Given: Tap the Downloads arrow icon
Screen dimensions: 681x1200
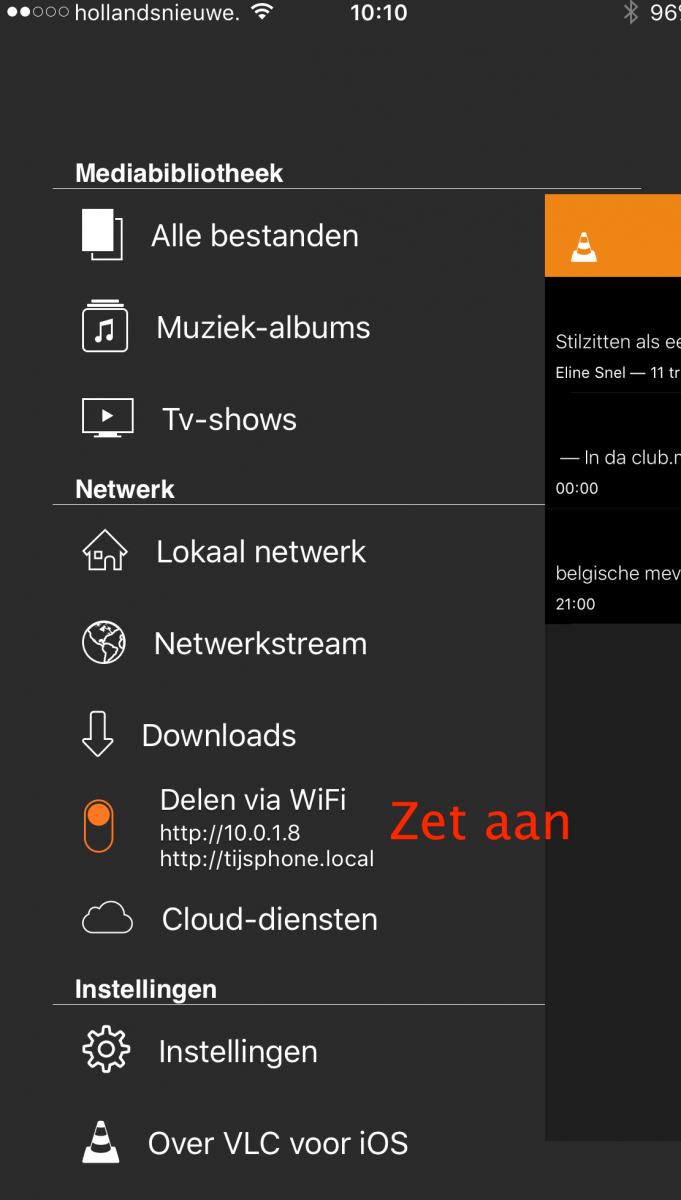Looking at the screenshot, I should pyautogui.click(x=98, y=735).
